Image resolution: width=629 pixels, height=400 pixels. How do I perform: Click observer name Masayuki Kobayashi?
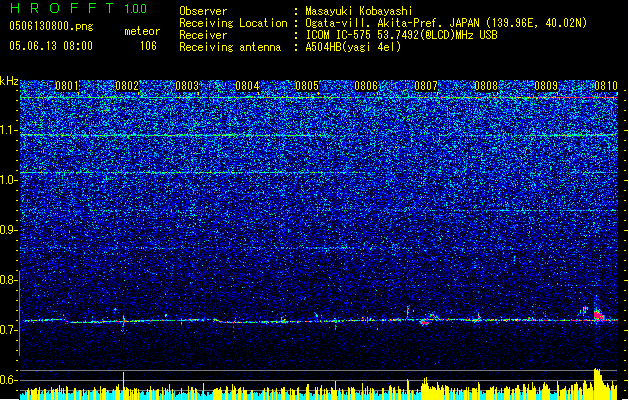click(x=359, y=11)
